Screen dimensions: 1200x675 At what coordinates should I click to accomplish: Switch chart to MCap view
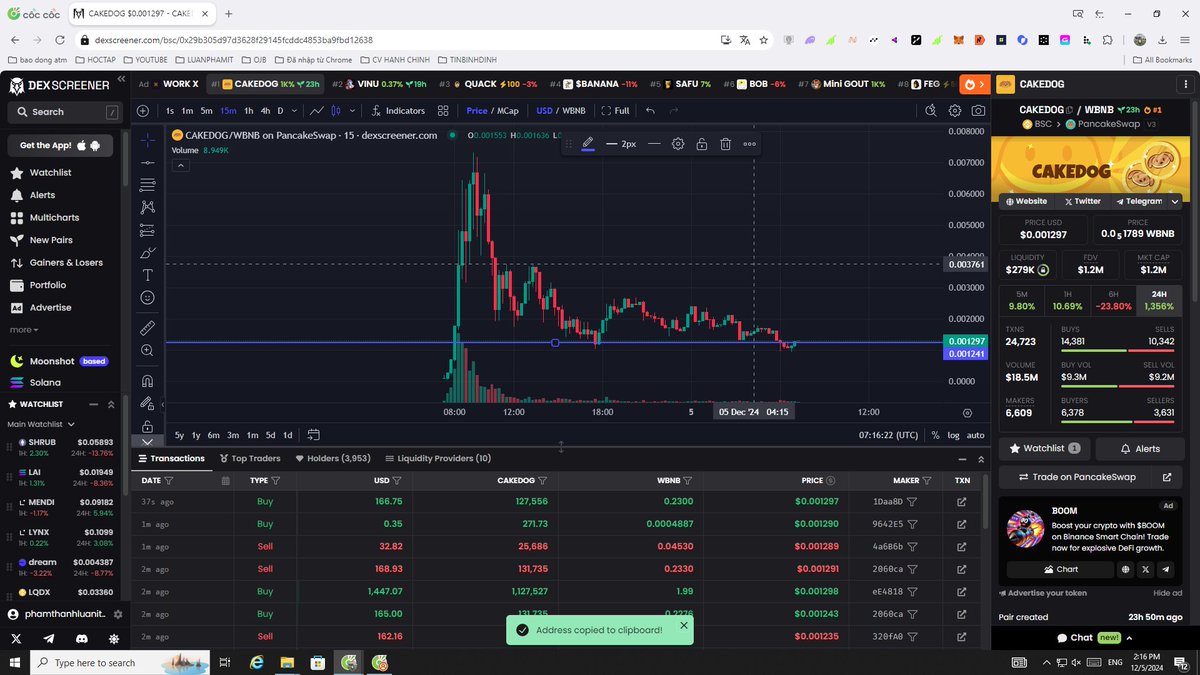pyautogui.click(x=507, y=111)
